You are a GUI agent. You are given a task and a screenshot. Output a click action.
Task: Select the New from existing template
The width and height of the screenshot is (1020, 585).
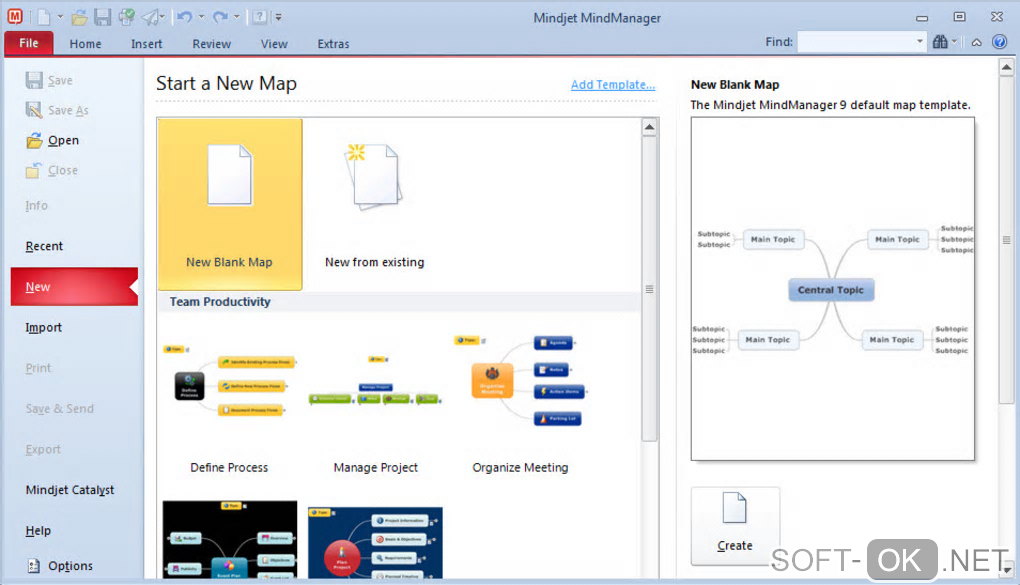pos(375,204)
